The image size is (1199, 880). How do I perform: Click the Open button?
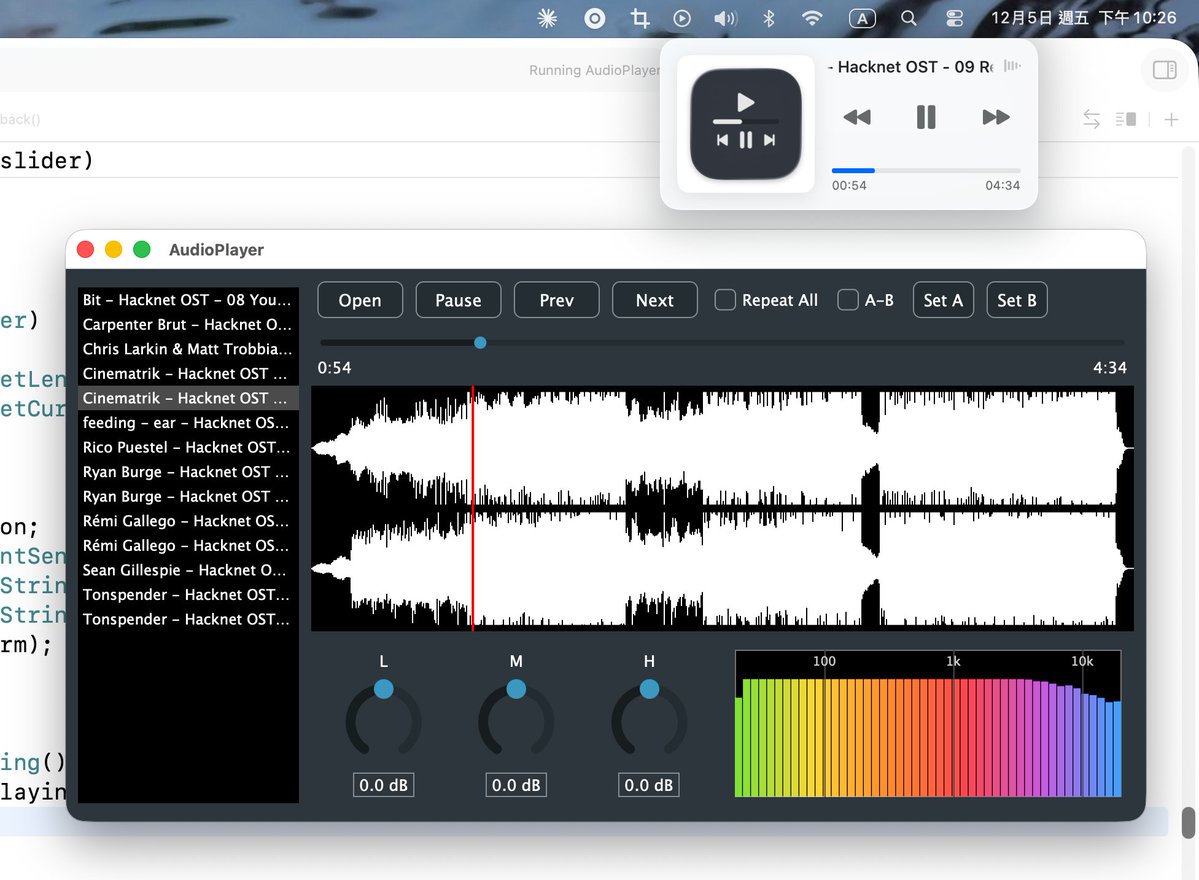coord(360,300)
